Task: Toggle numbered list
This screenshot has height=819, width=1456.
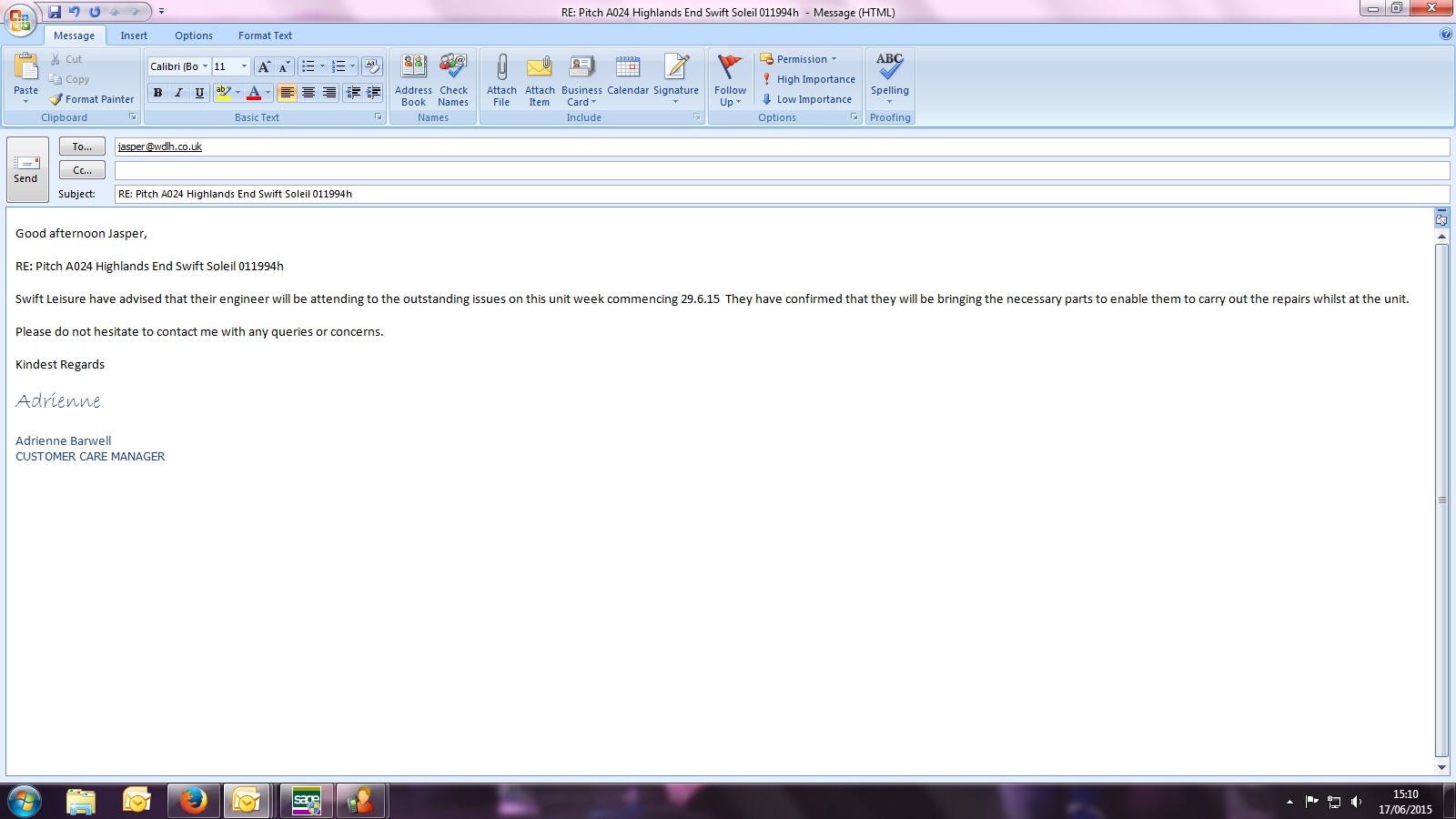Action: (339, 66)
